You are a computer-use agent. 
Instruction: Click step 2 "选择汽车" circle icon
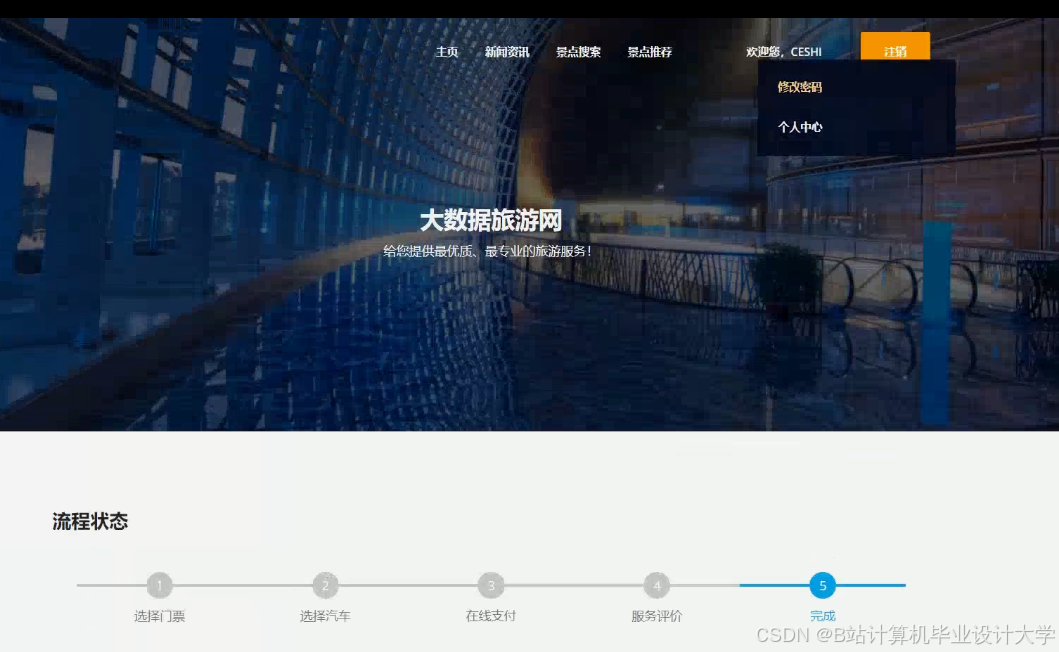coord(325,585)
